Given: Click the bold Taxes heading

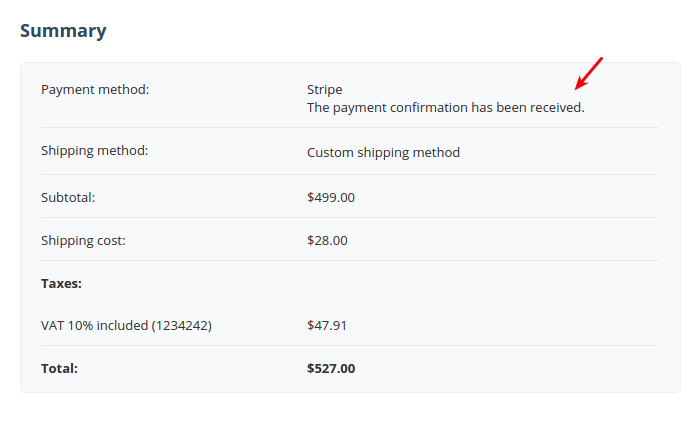Looking at the screenshot, I should point(61,283).
